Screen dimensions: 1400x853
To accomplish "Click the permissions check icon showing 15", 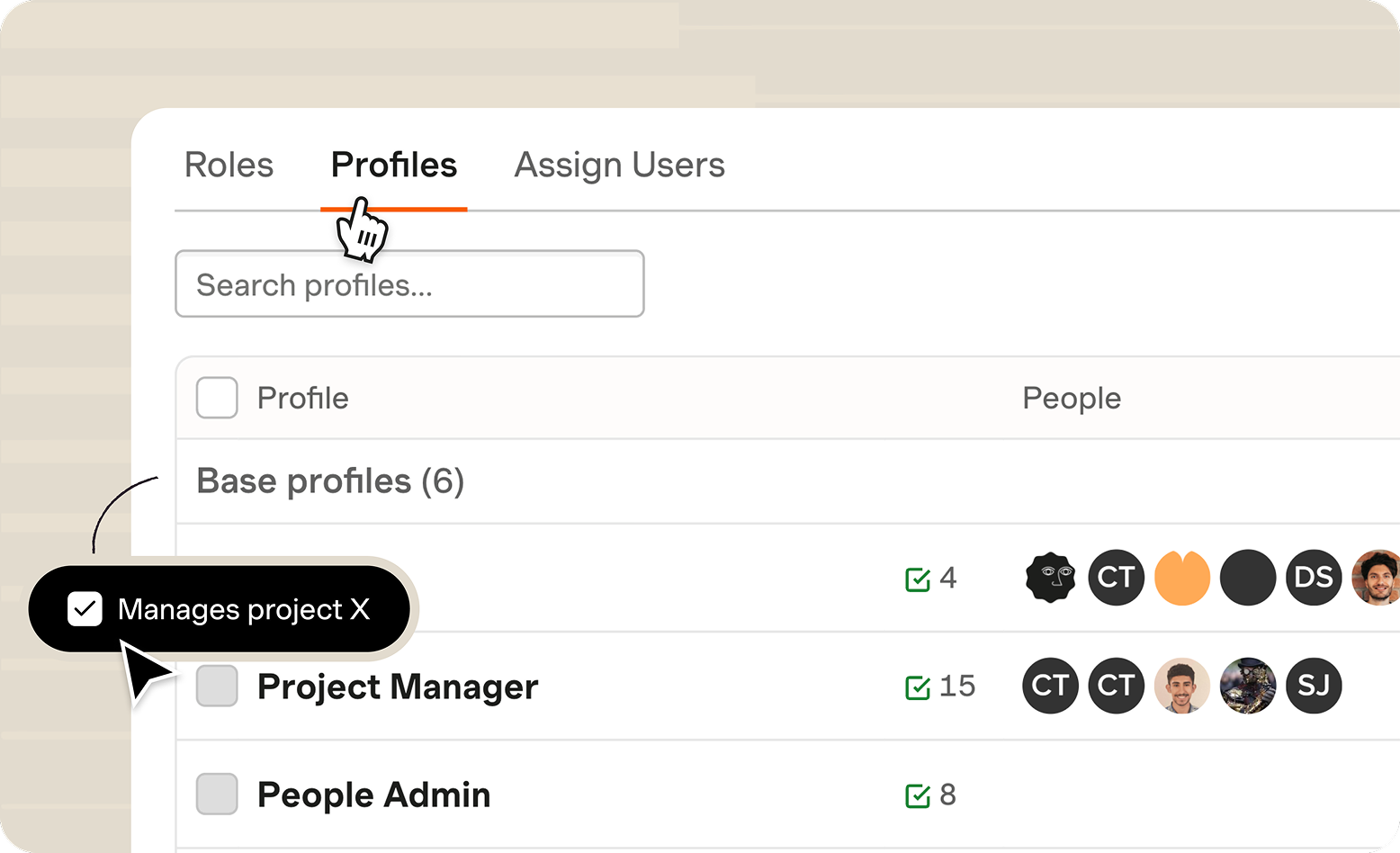I will 918,687.
